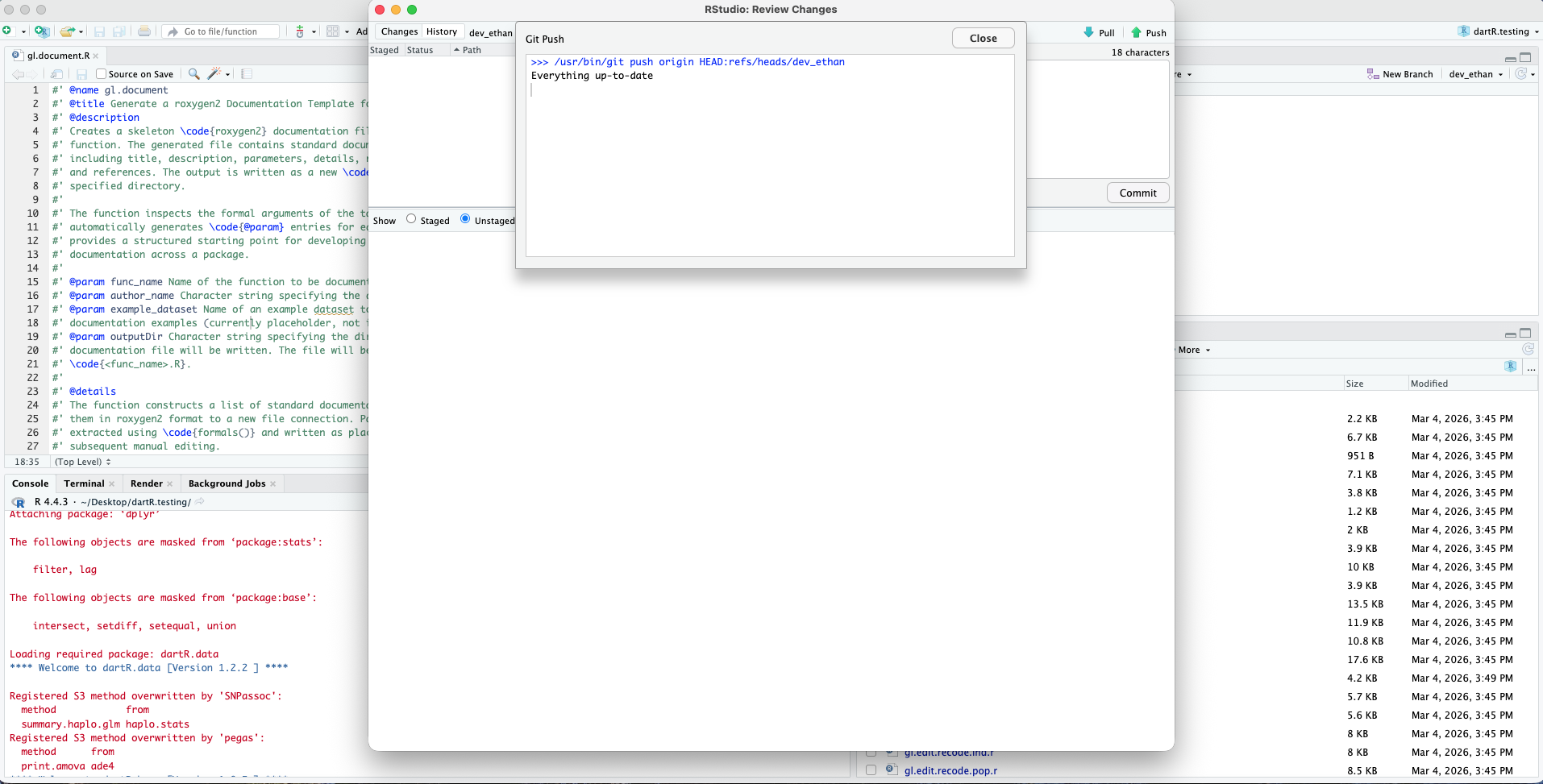Click the code tools magic wand icon
The image size is (1543, 784).
click(214, 73)
